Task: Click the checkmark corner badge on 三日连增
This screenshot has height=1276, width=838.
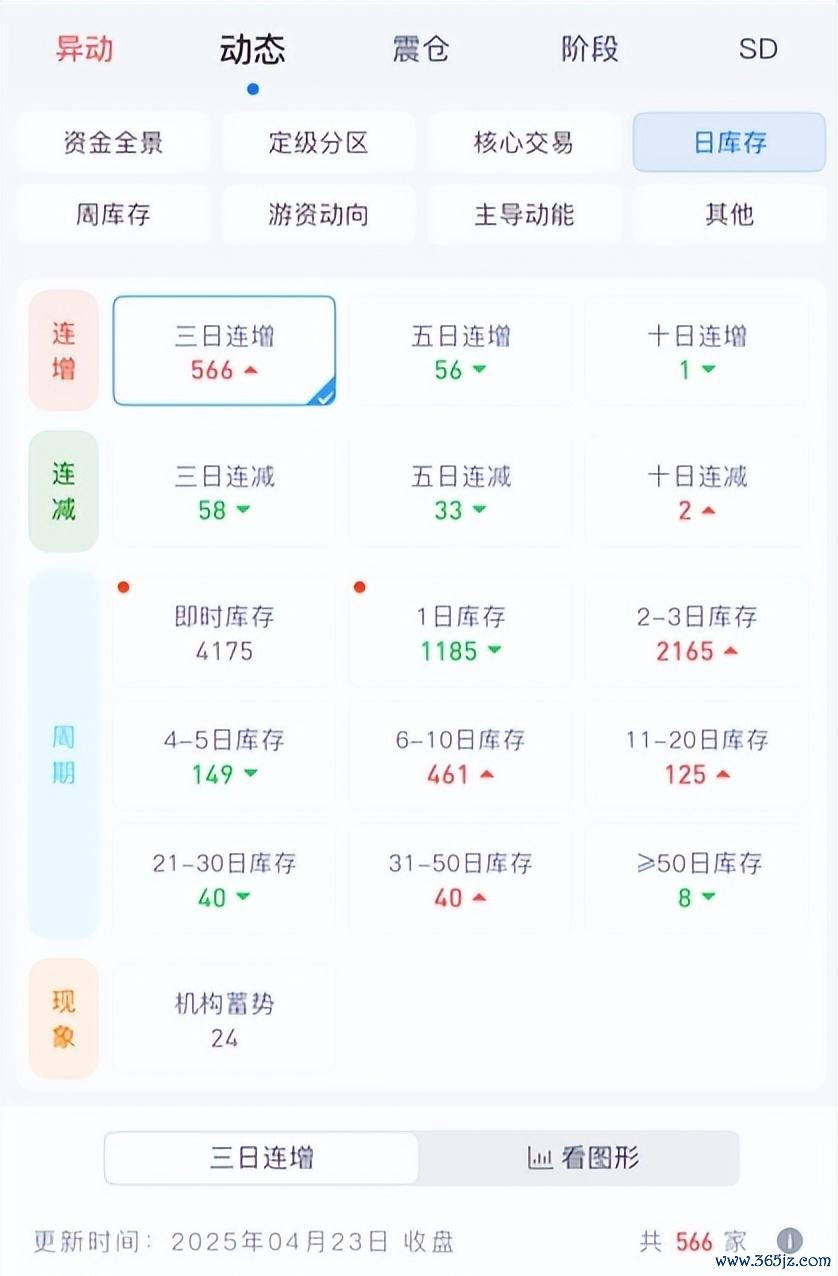Action: tap(324, 396)
